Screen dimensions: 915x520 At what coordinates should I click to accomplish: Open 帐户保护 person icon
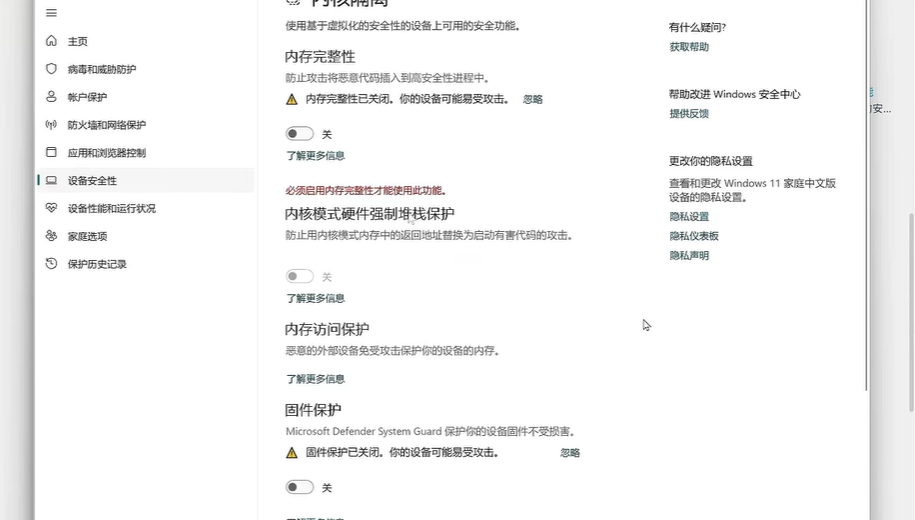click(x=51, y=97)
